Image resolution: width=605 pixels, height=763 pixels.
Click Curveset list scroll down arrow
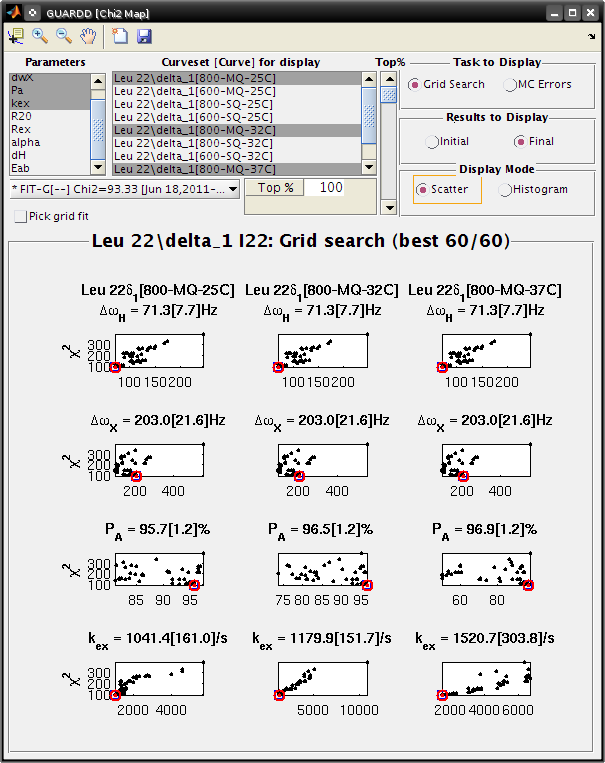click(x=369, y=167)
